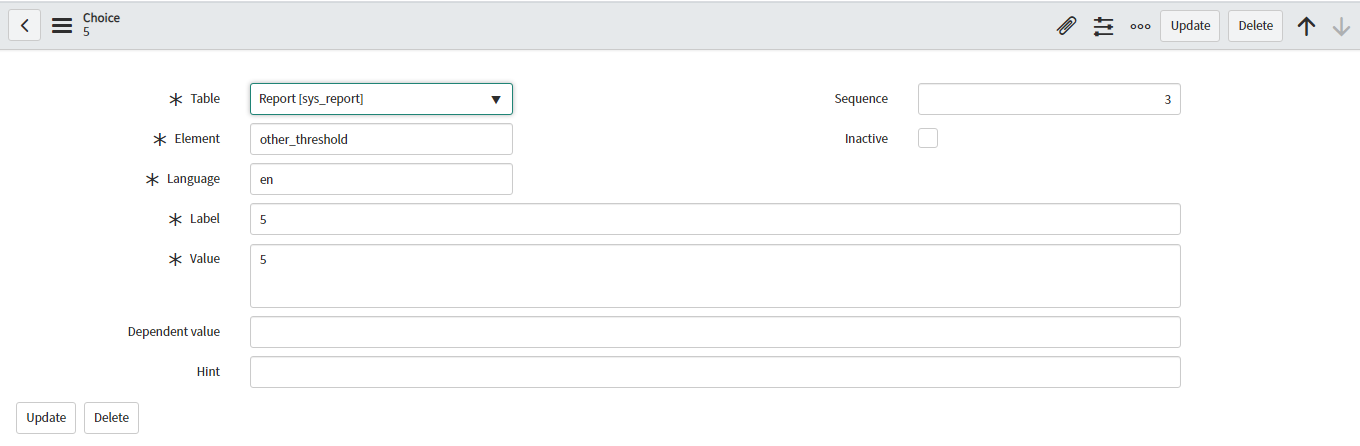
Task: Go to previous record with up arrow
Action: pyautogui.click(x=1306, y=26)
